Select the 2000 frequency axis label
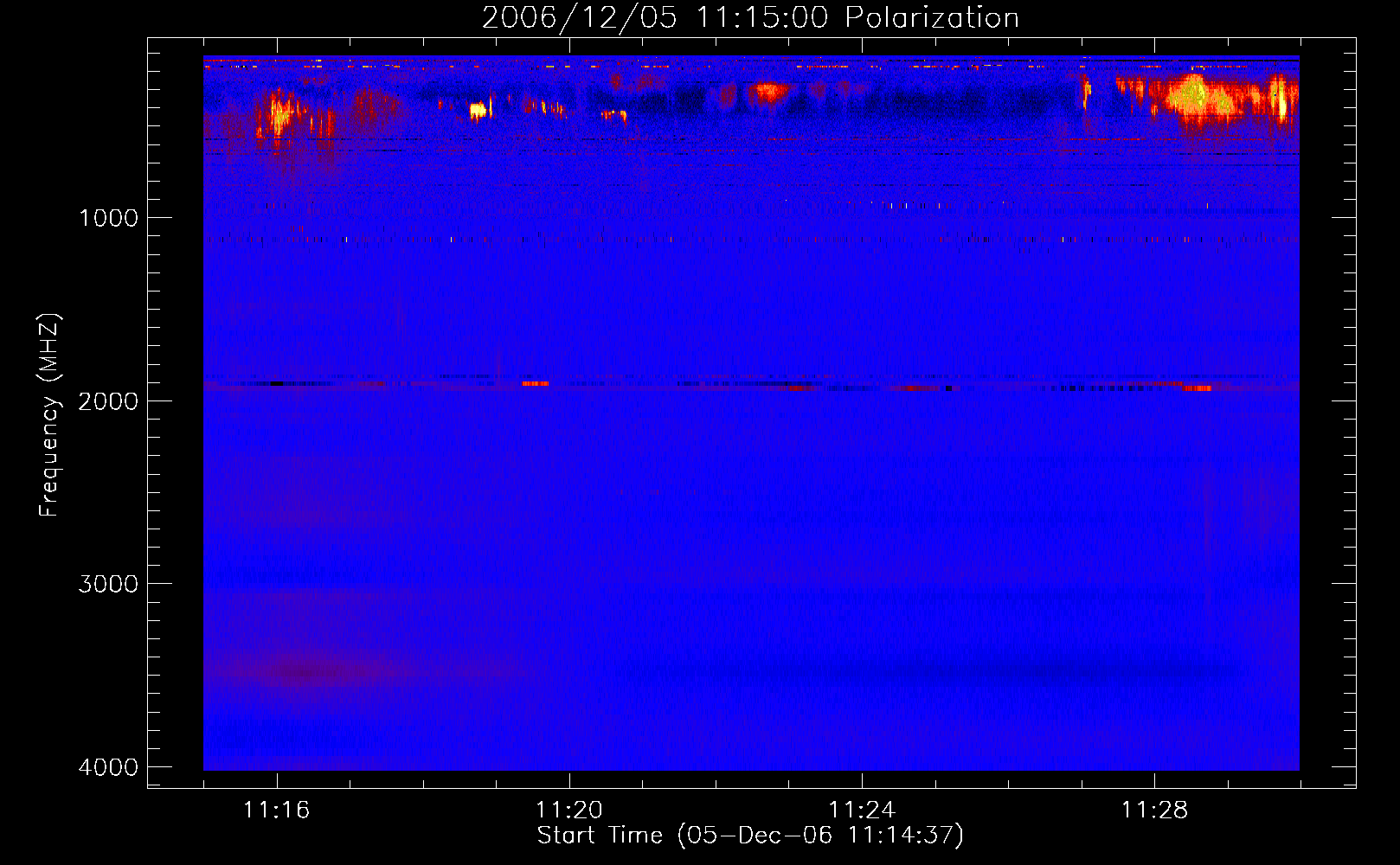1400x865 pixels. (108, 401)
